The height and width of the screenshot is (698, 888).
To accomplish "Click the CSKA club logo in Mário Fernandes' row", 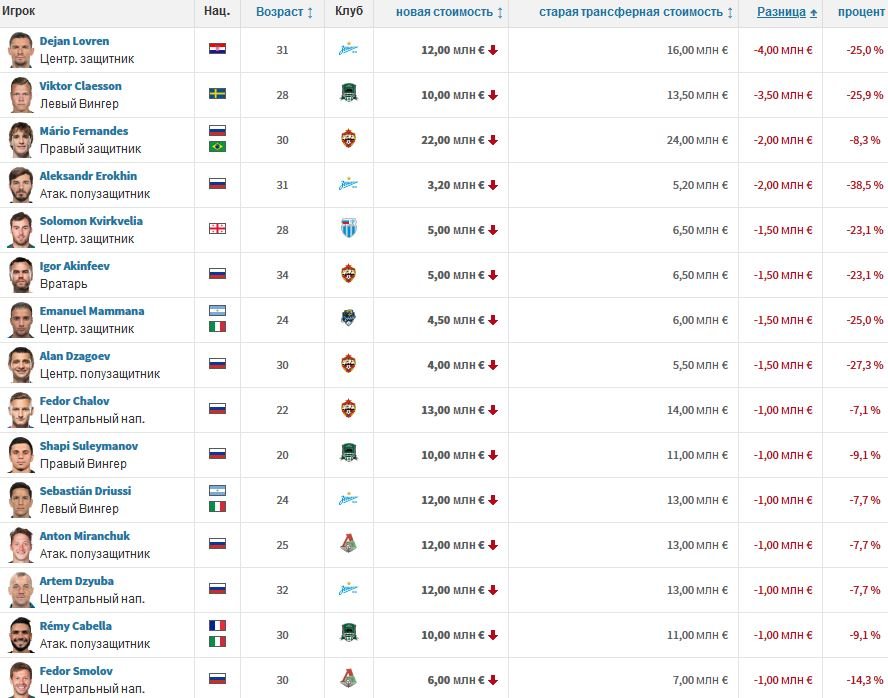I will [348, 139].
